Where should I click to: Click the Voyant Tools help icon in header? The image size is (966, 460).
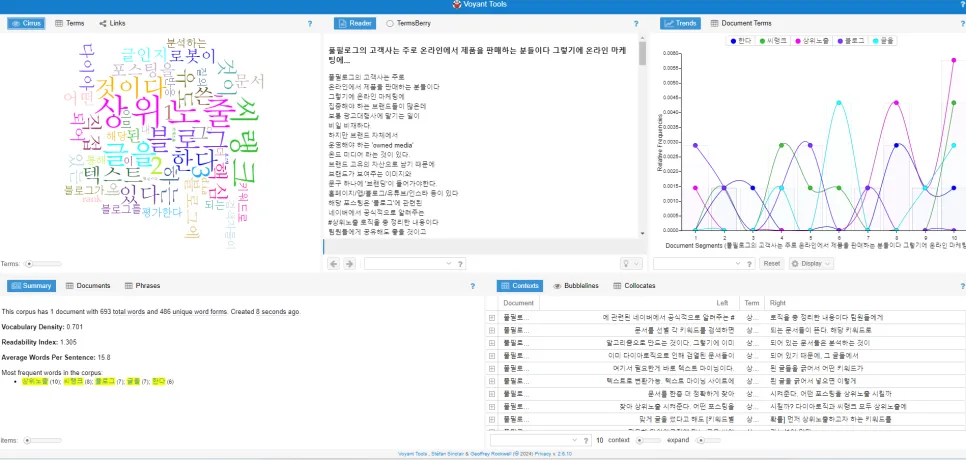coord(962,4)
